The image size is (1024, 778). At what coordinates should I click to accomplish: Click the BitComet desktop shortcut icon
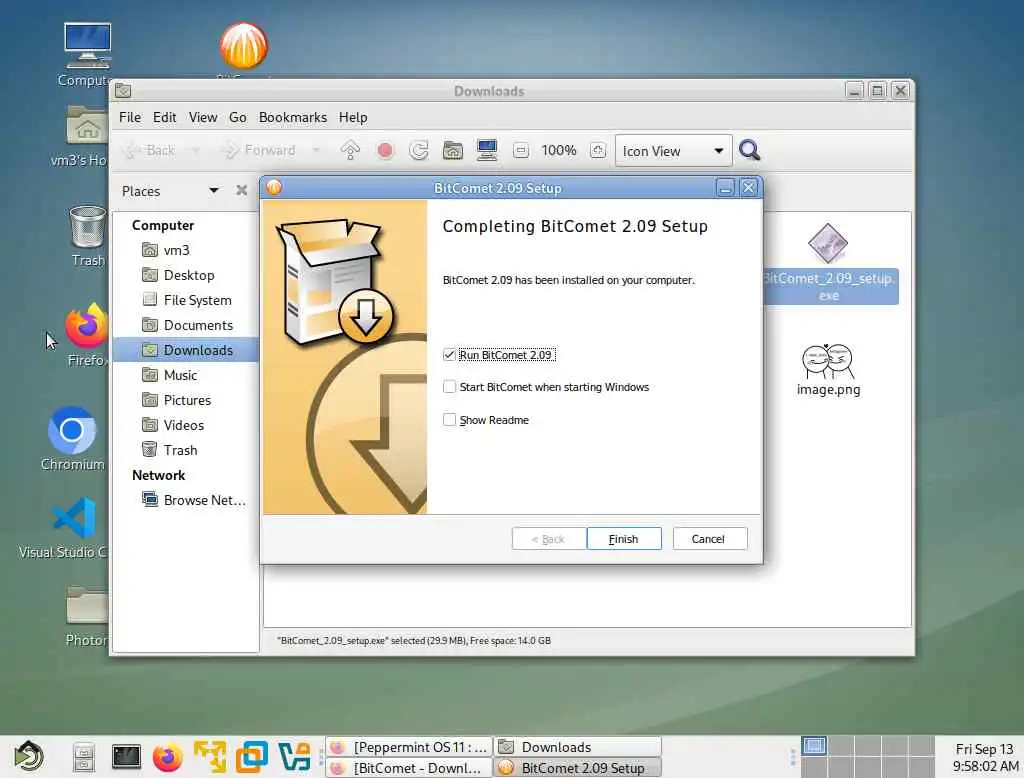[x=244, y=46]
